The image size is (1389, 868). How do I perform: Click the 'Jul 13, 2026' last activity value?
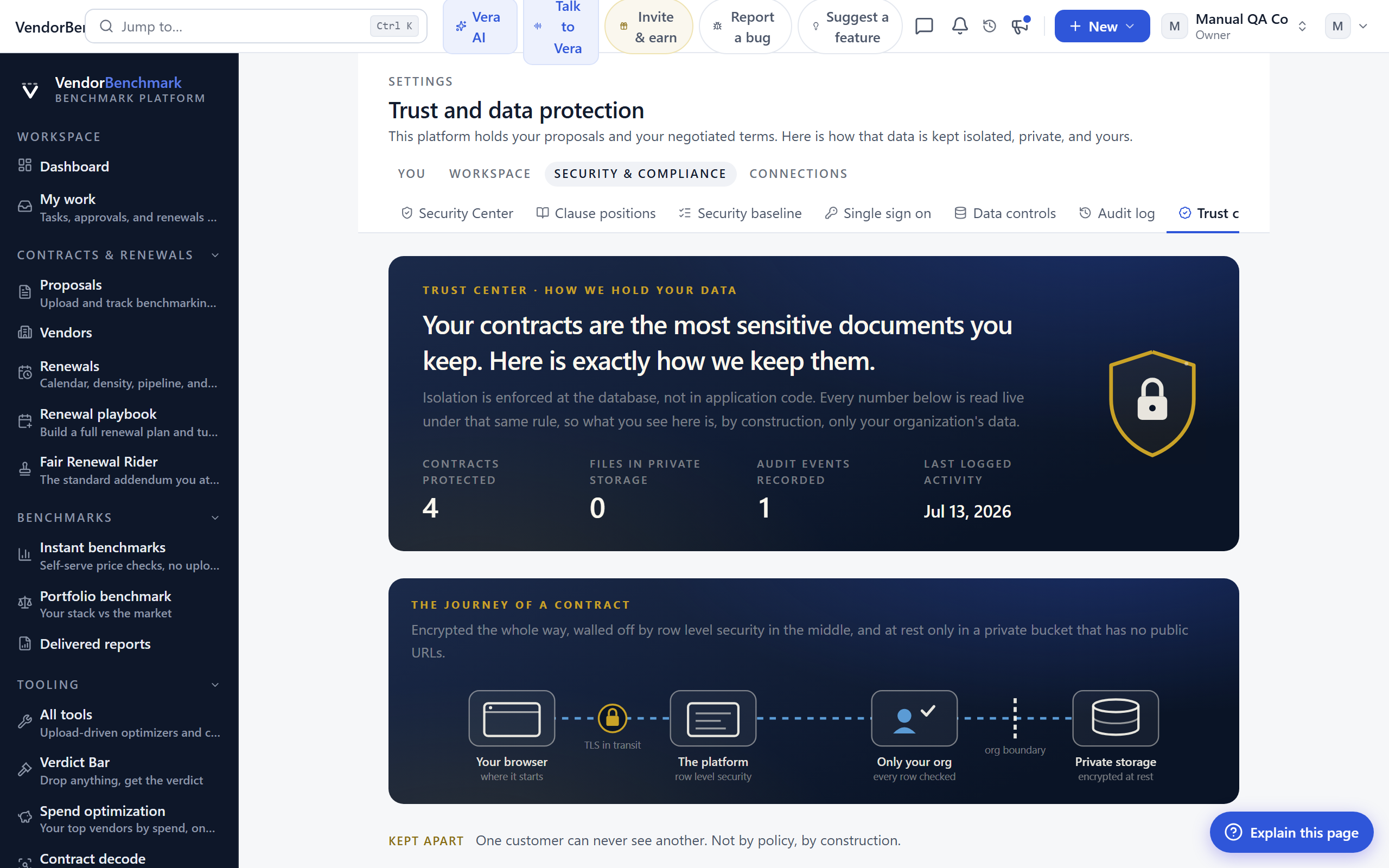pyautogui.click(x=967, y=511)
